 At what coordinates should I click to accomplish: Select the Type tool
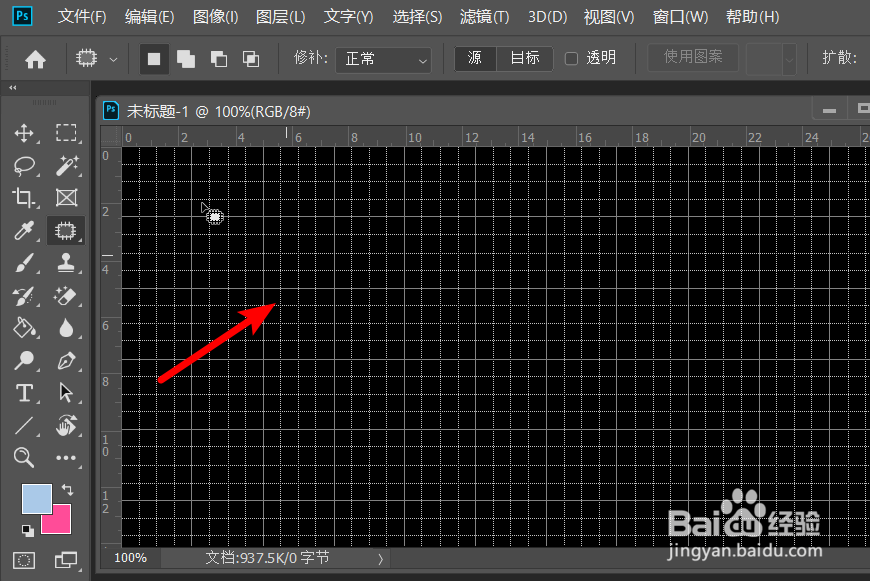24,393
